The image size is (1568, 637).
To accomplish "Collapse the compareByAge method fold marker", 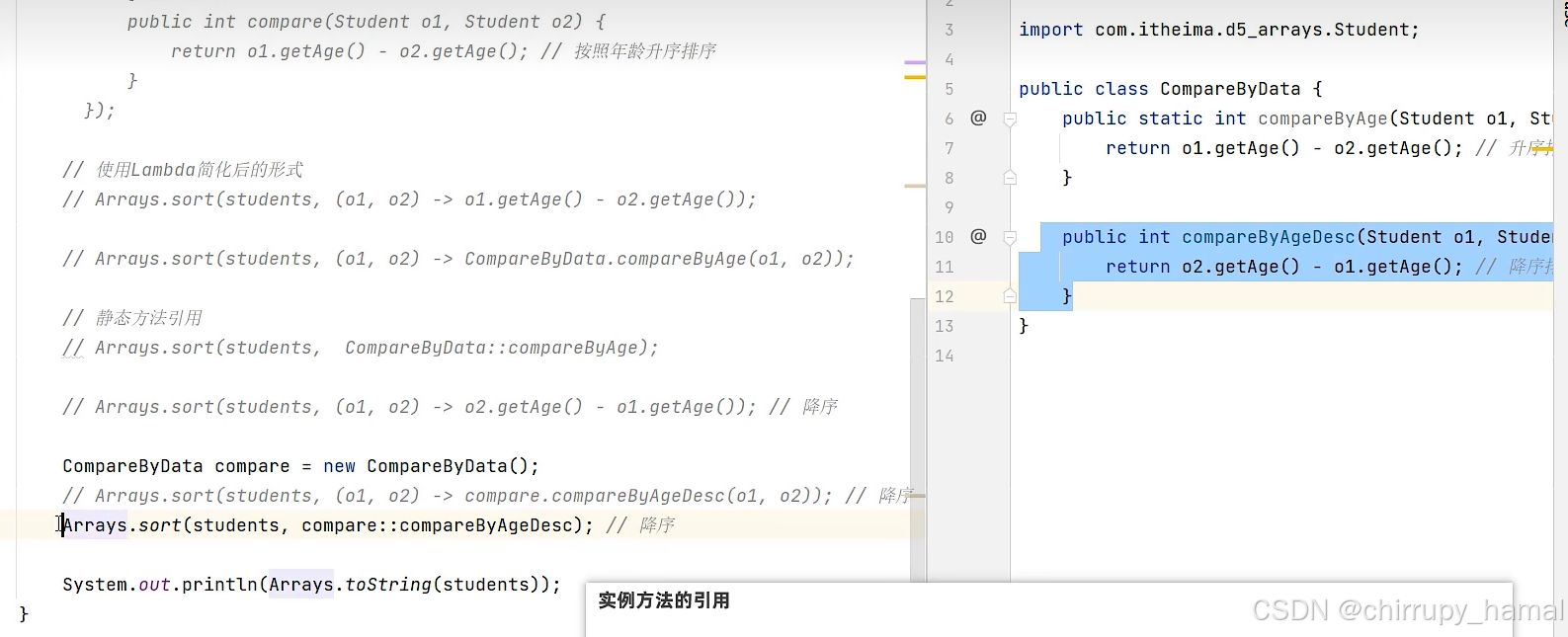I will pyautogui.click(x=1010, y=119).
